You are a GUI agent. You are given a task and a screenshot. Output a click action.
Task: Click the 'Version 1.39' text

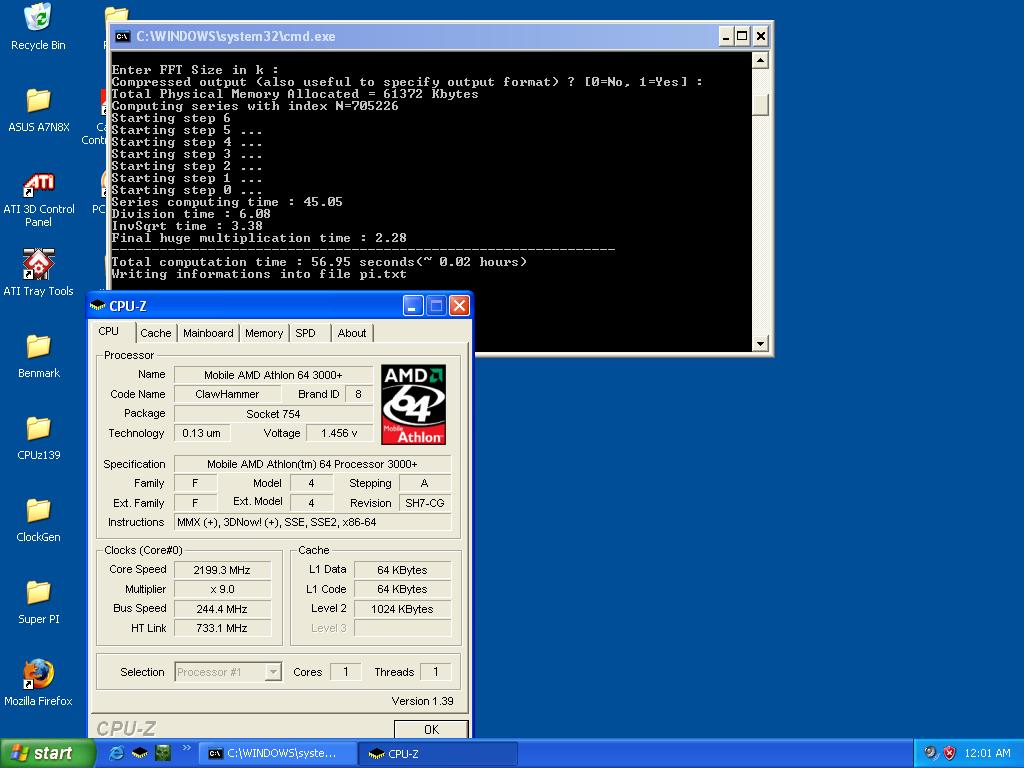[x=423, y=701]
